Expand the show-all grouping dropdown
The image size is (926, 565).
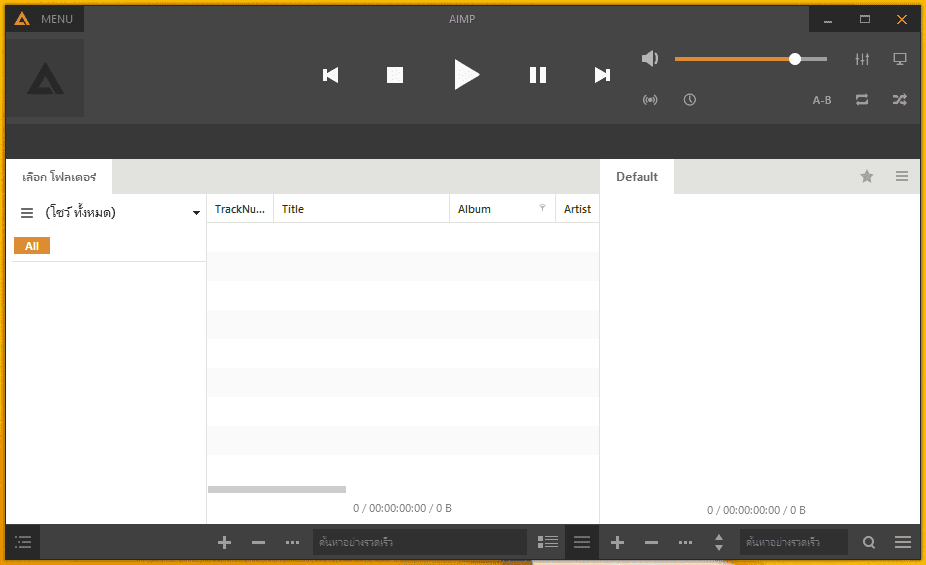[x=196, y=213]
